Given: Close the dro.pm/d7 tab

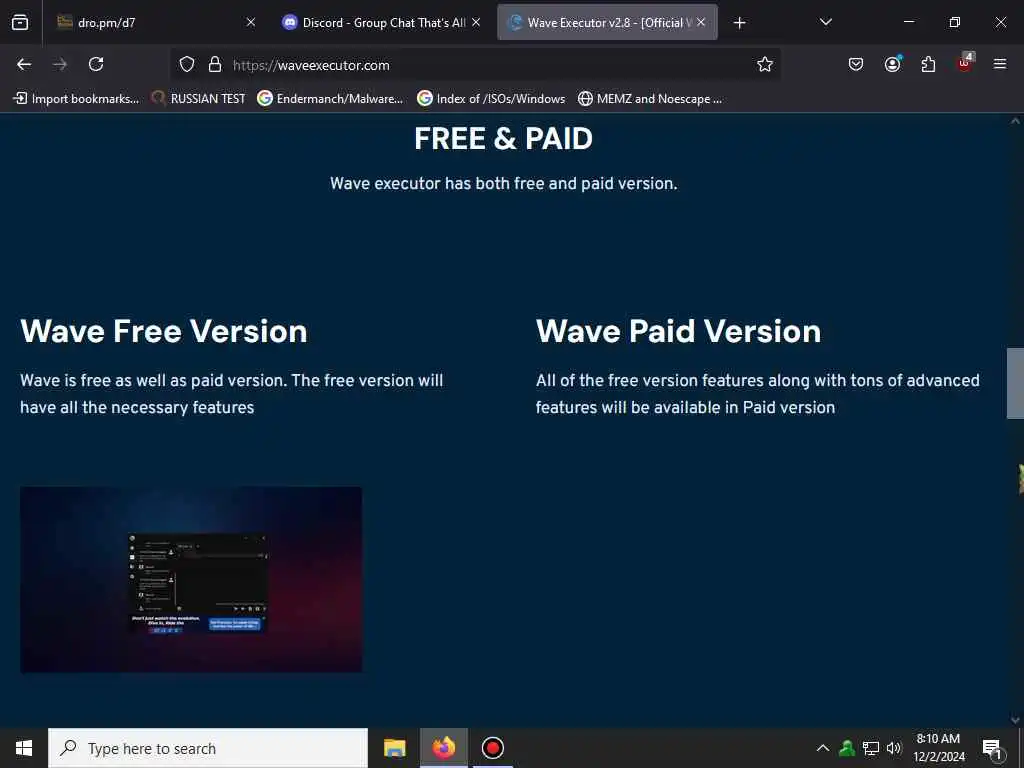Looking at the screenshot, I should tap(251, 22).
